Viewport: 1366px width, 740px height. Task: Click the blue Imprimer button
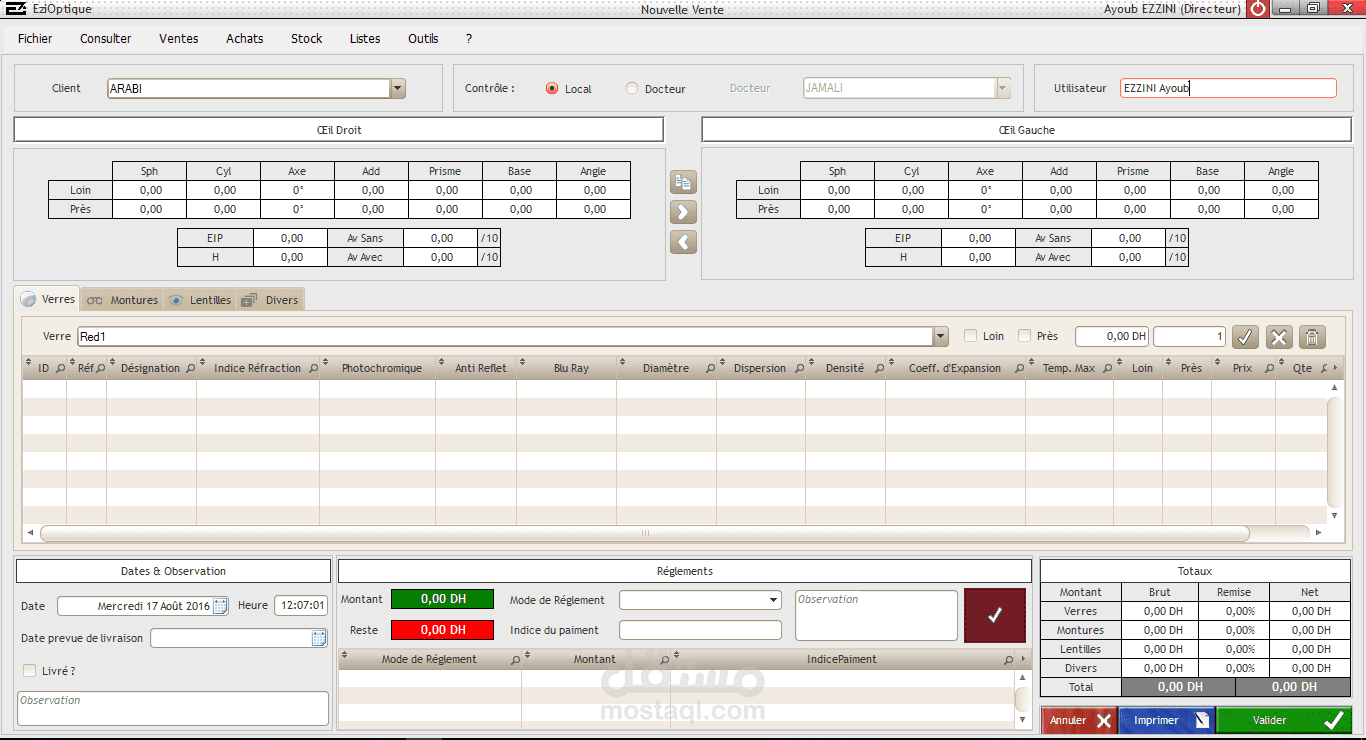tap(1167, 720)
